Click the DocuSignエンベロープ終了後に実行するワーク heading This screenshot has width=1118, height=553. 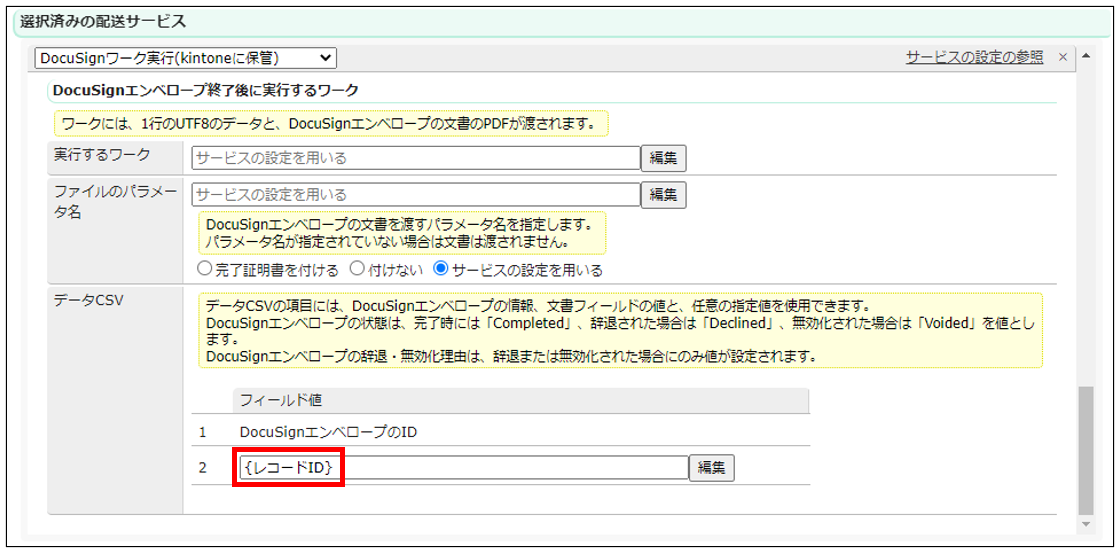(205, 91)
